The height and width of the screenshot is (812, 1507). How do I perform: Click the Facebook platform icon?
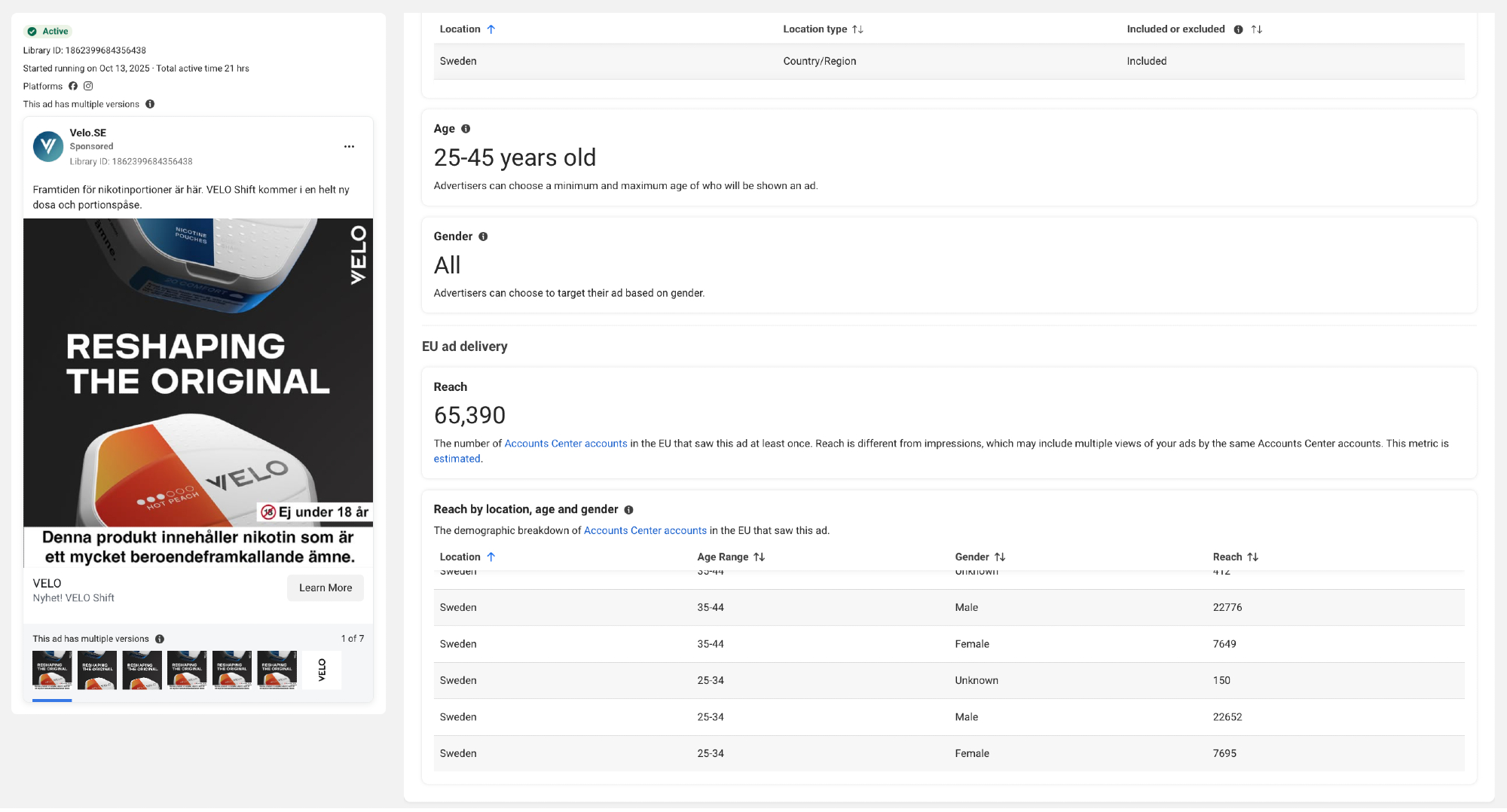[73, 86]
